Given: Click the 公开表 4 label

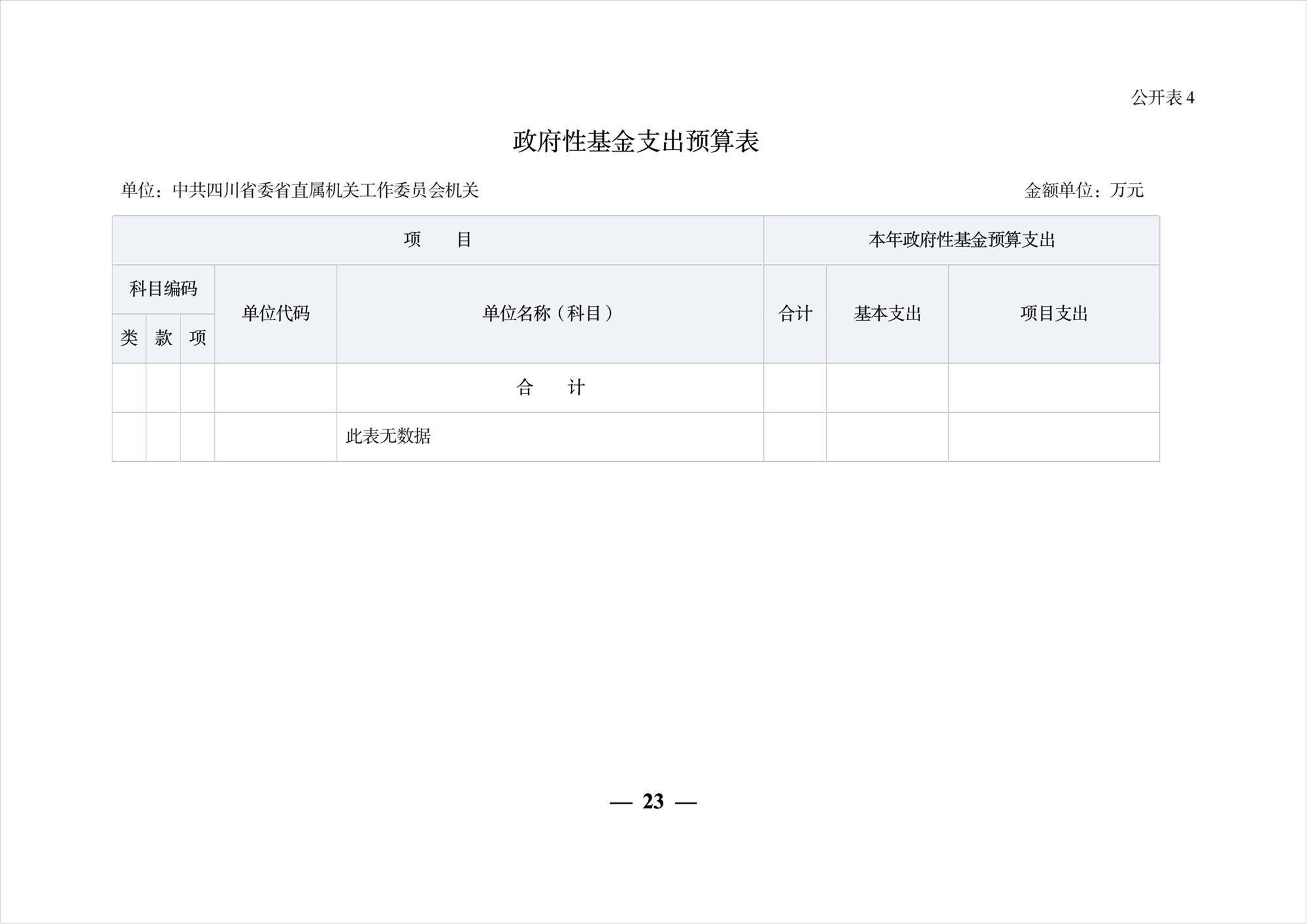Looking at the screenshot, I should [1162, 98].
